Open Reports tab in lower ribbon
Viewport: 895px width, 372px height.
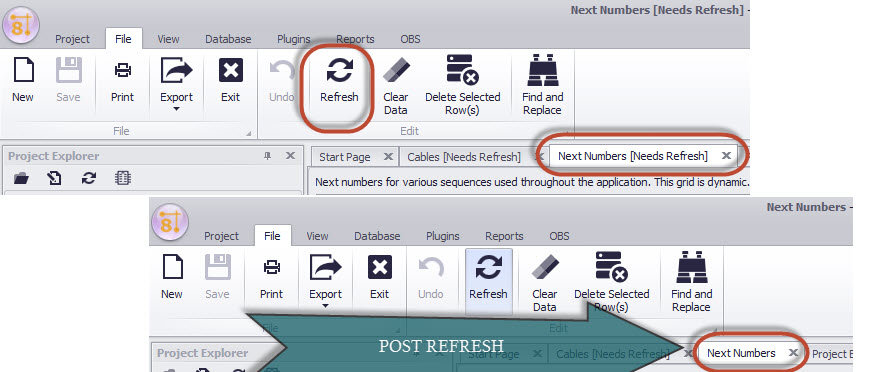[504, 236]
